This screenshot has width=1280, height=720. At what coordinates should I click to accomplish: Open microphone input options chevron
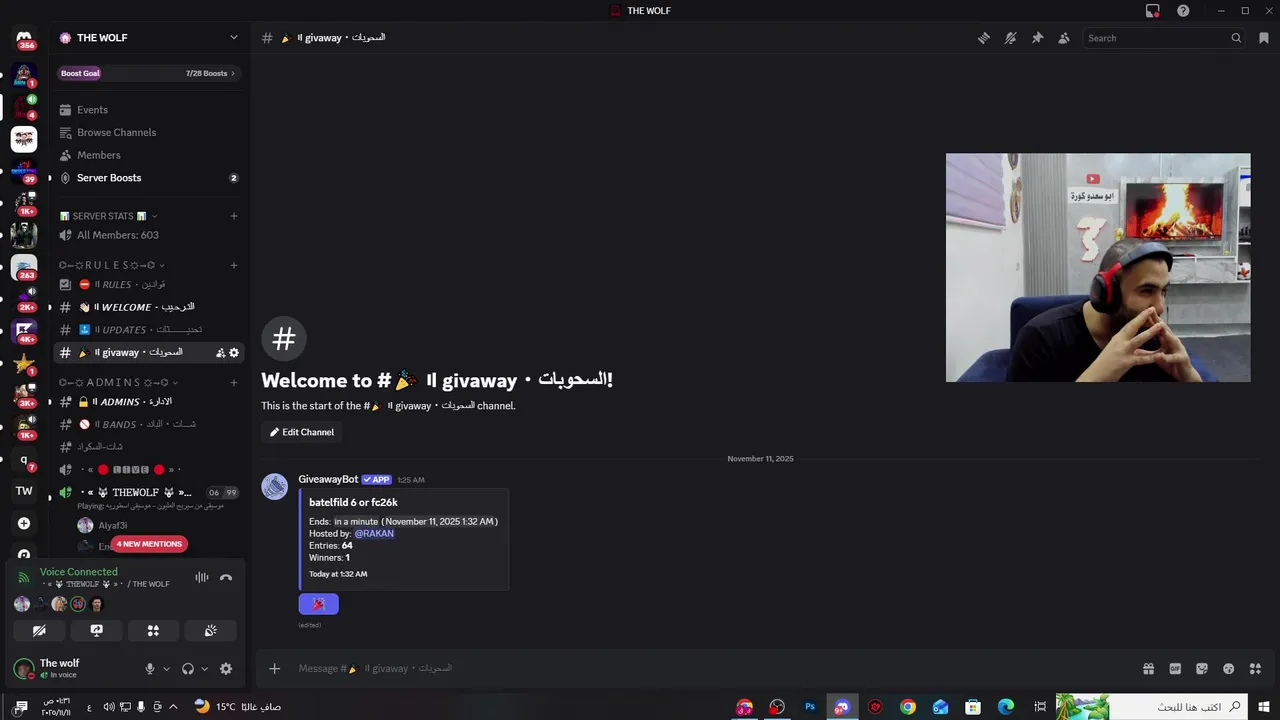click(x=166, y=669)
